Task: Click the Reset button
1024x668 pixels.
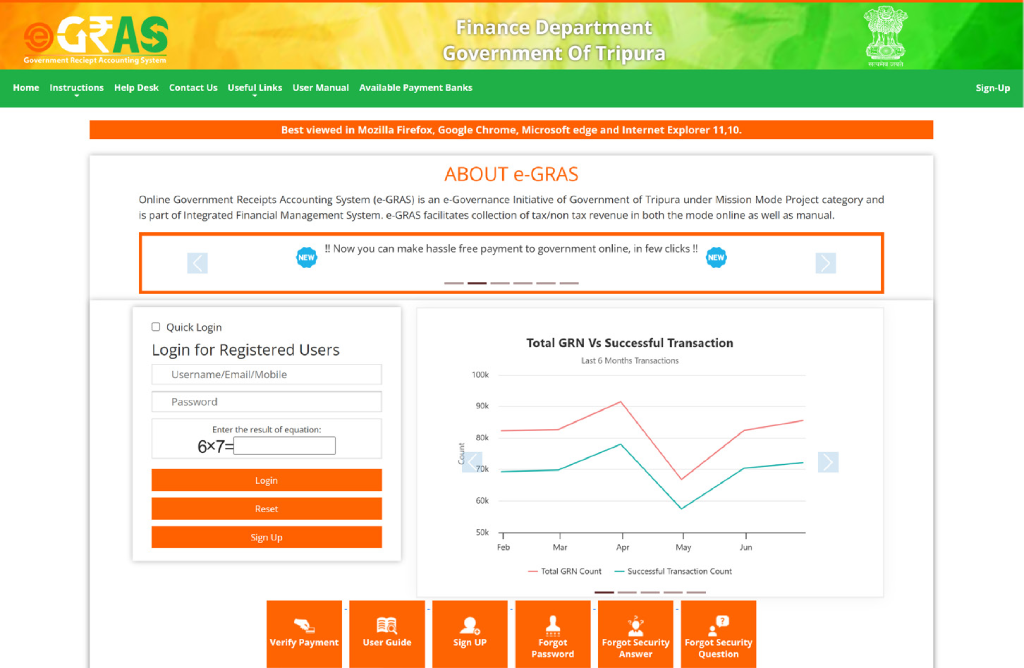Action: pos(266,509)
